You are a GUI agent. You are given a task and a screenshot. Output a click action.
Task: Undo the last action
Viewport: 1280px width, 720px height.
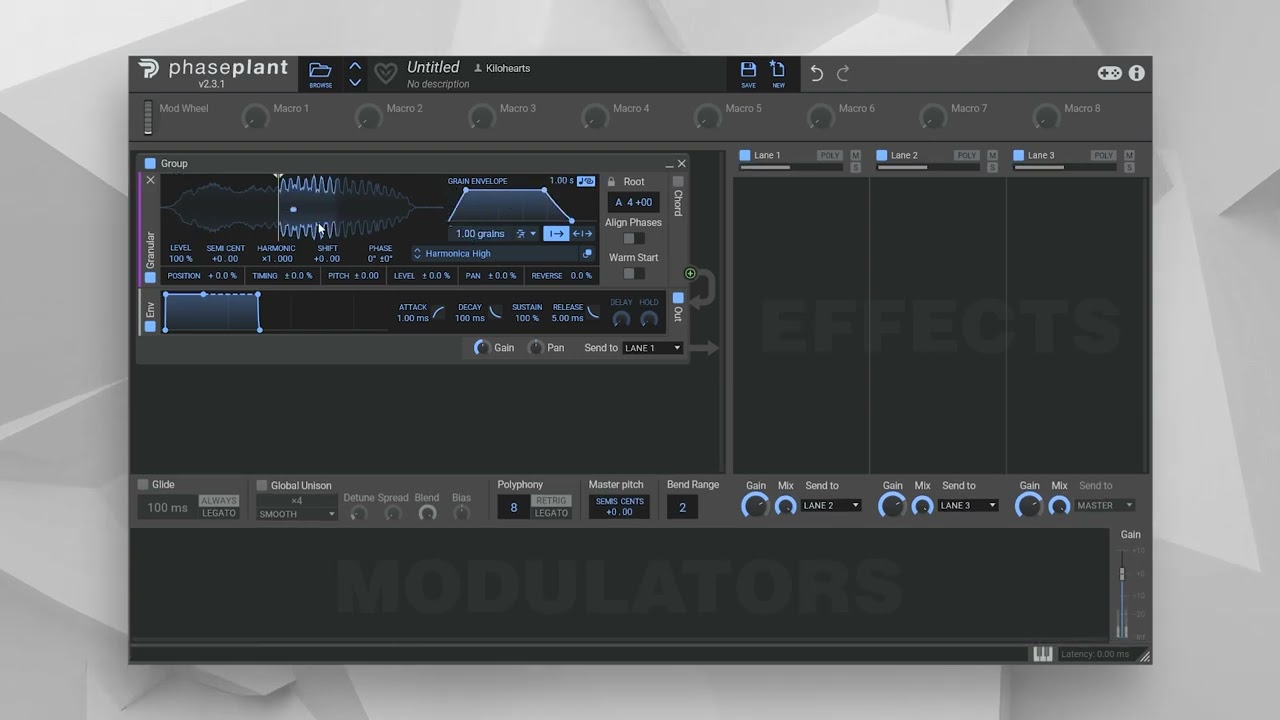click(x=817, y=73)
